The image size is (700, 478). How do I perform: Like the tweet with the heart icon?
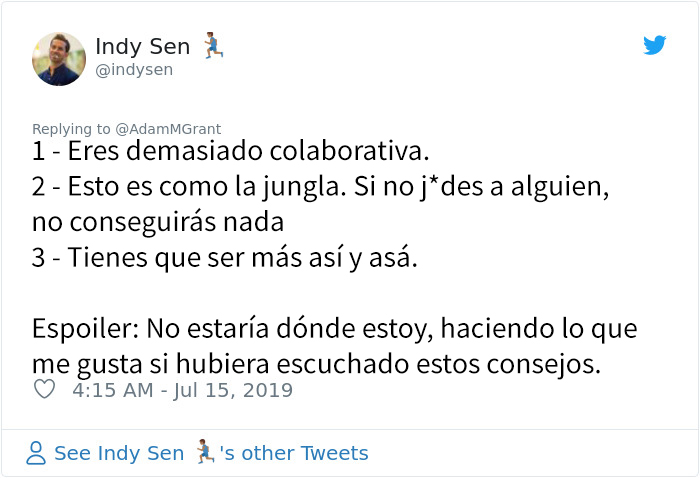point(44,390)
